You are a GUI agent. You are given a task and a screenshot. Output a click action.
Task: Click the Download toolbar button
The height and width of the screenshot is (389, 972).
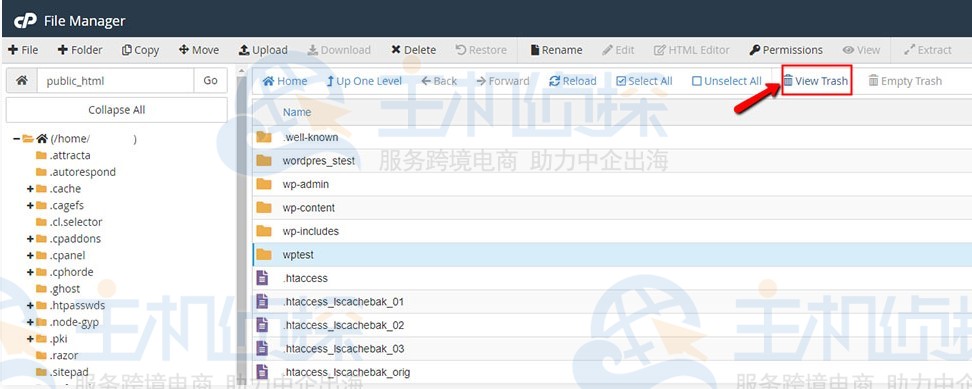tap(339, 50)
